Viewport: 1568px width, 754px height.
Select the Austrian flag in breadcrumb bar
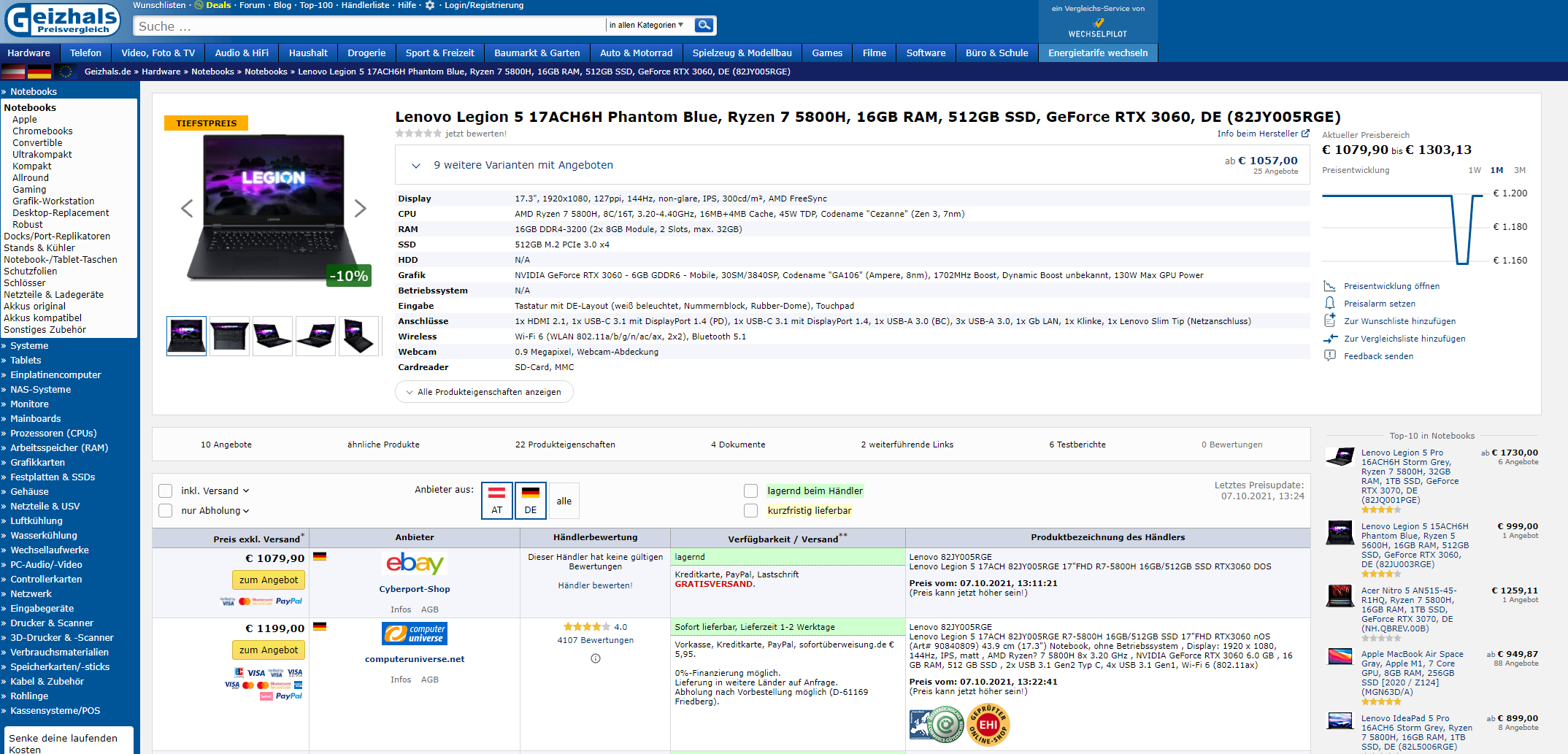click(x=13, y=72)
